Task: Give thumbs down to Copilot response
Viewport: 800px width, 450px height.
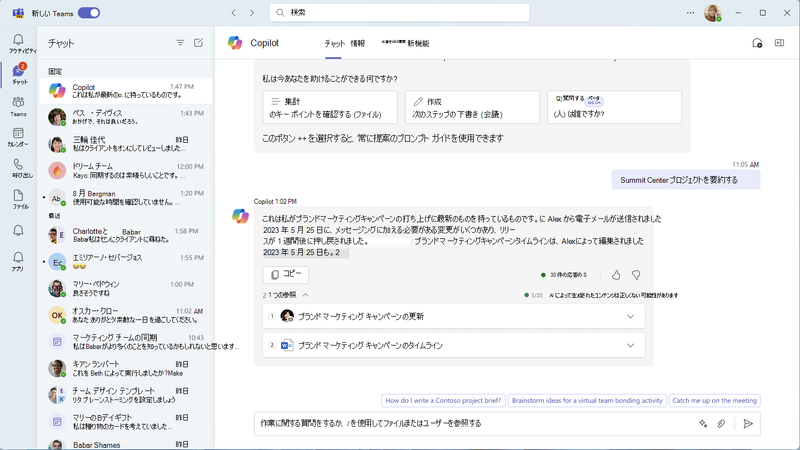Action: [636, 275]
